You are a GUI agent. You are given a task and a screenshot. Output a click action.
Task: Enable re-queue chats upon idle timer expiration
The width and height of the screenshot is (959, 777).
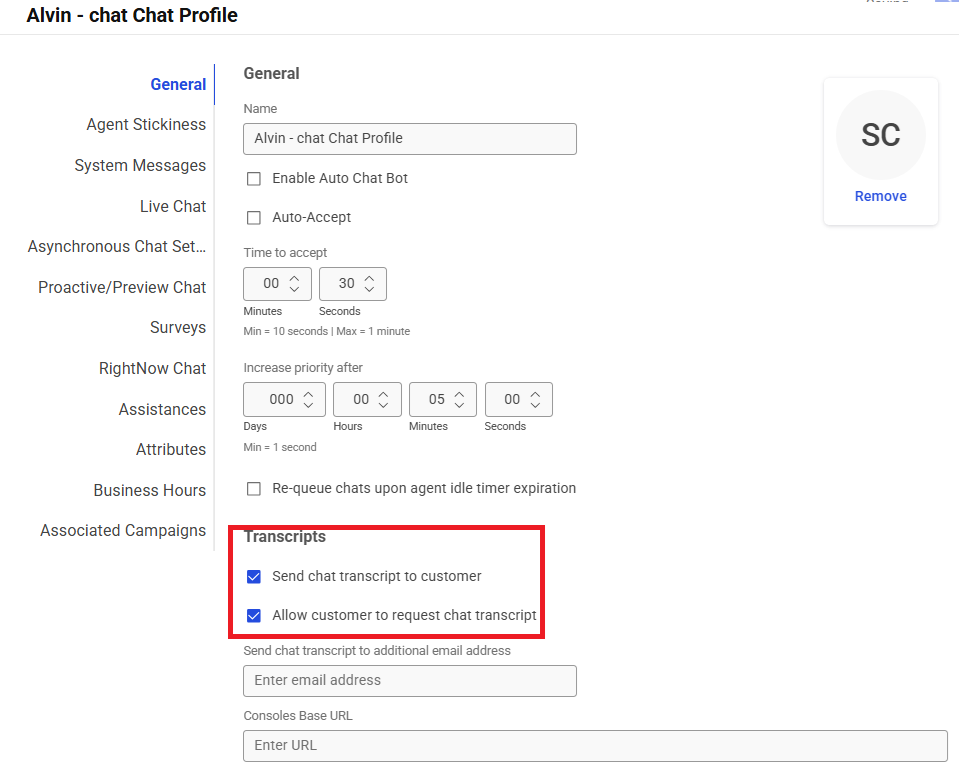[254, 489]
